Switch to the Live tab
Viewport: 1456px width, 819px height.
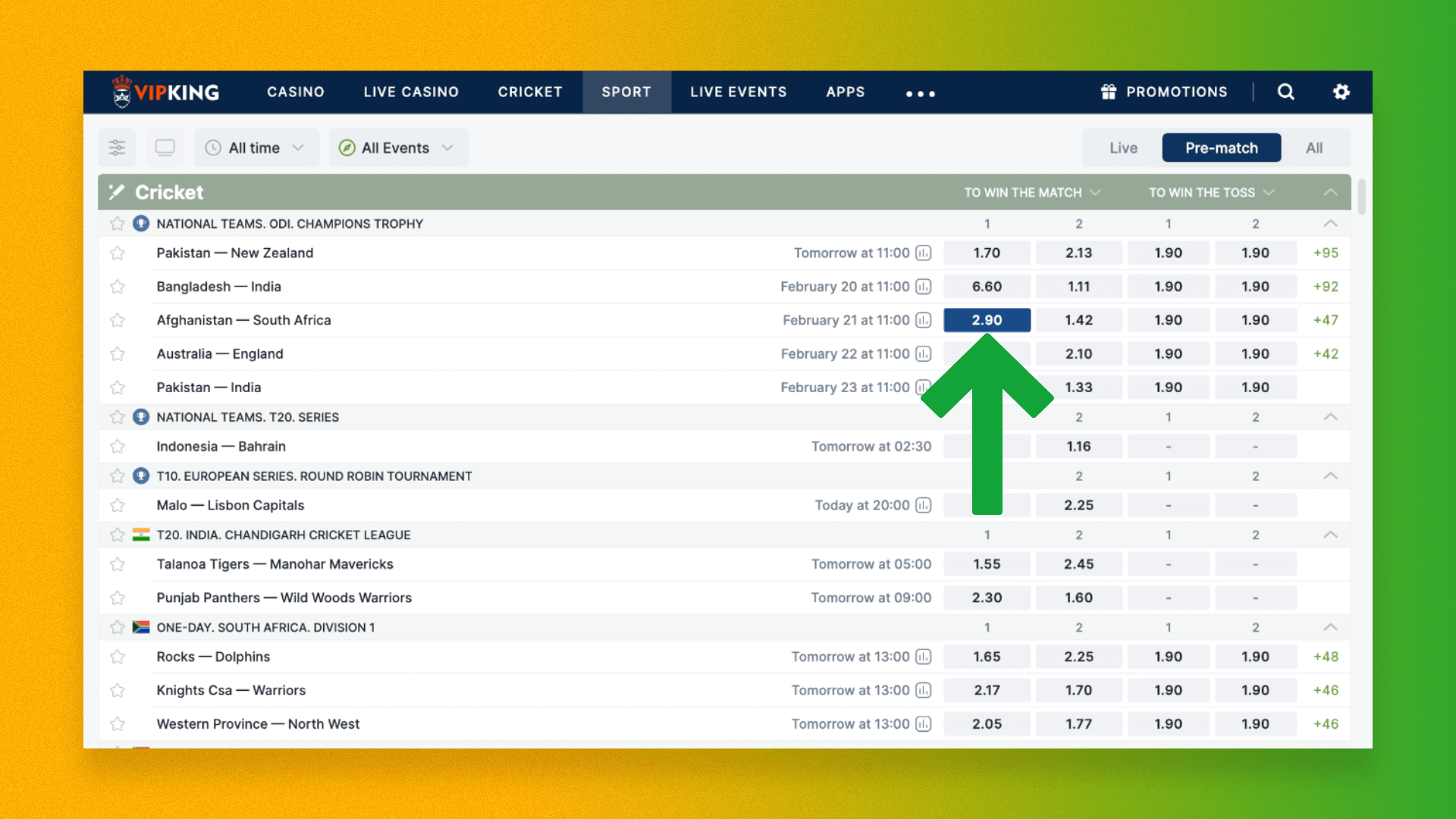pos(1123,148)
